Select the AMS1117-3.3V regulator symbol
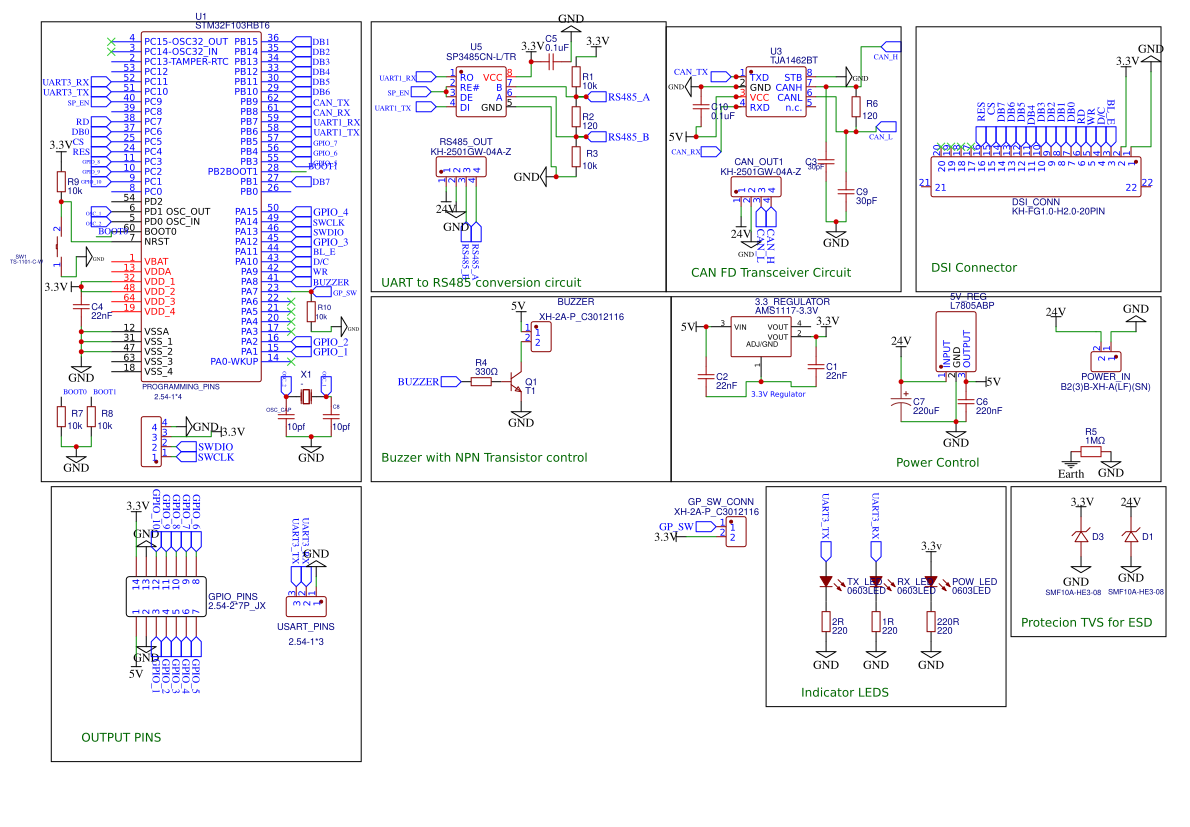The width and height of the screenshot is (1190, 827). click(762, 338)
